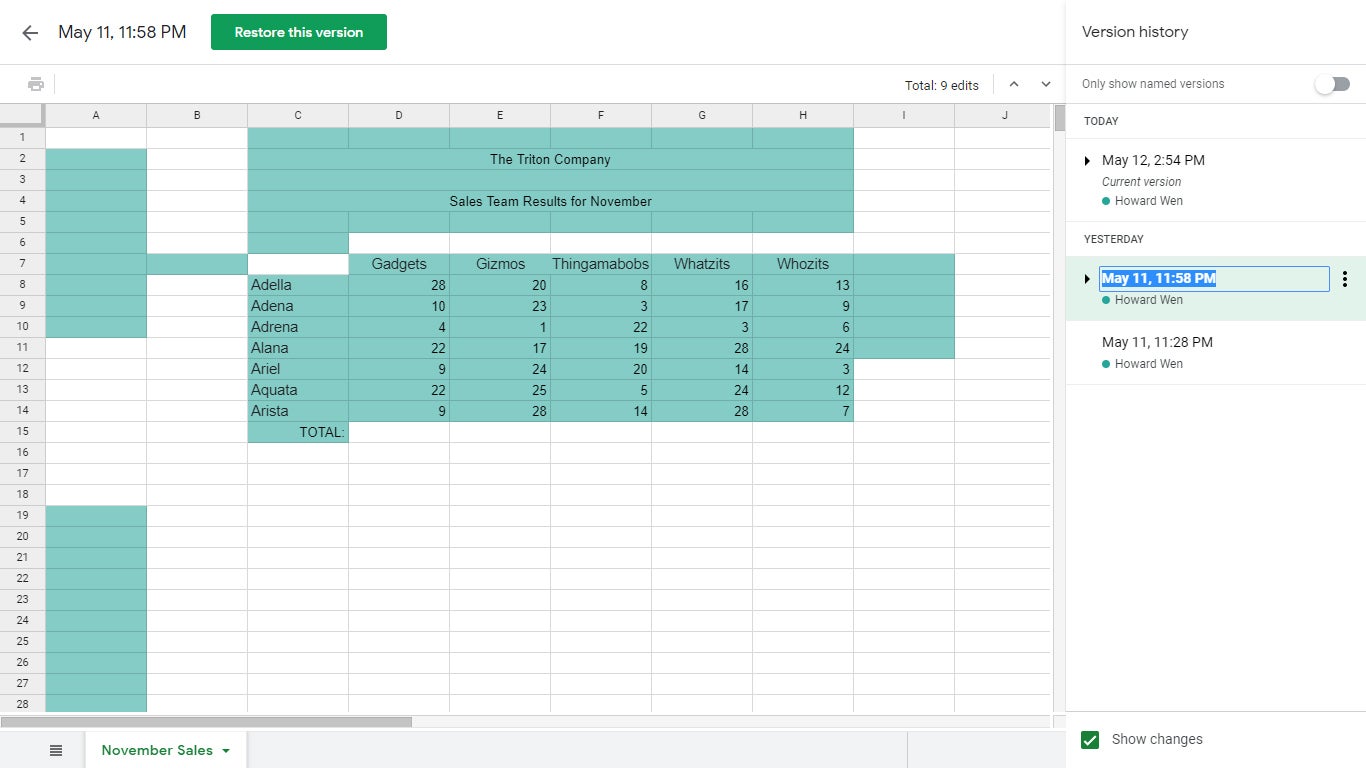1366x768 pixels.
Task: Click the print icon
Action: [36, 84]
